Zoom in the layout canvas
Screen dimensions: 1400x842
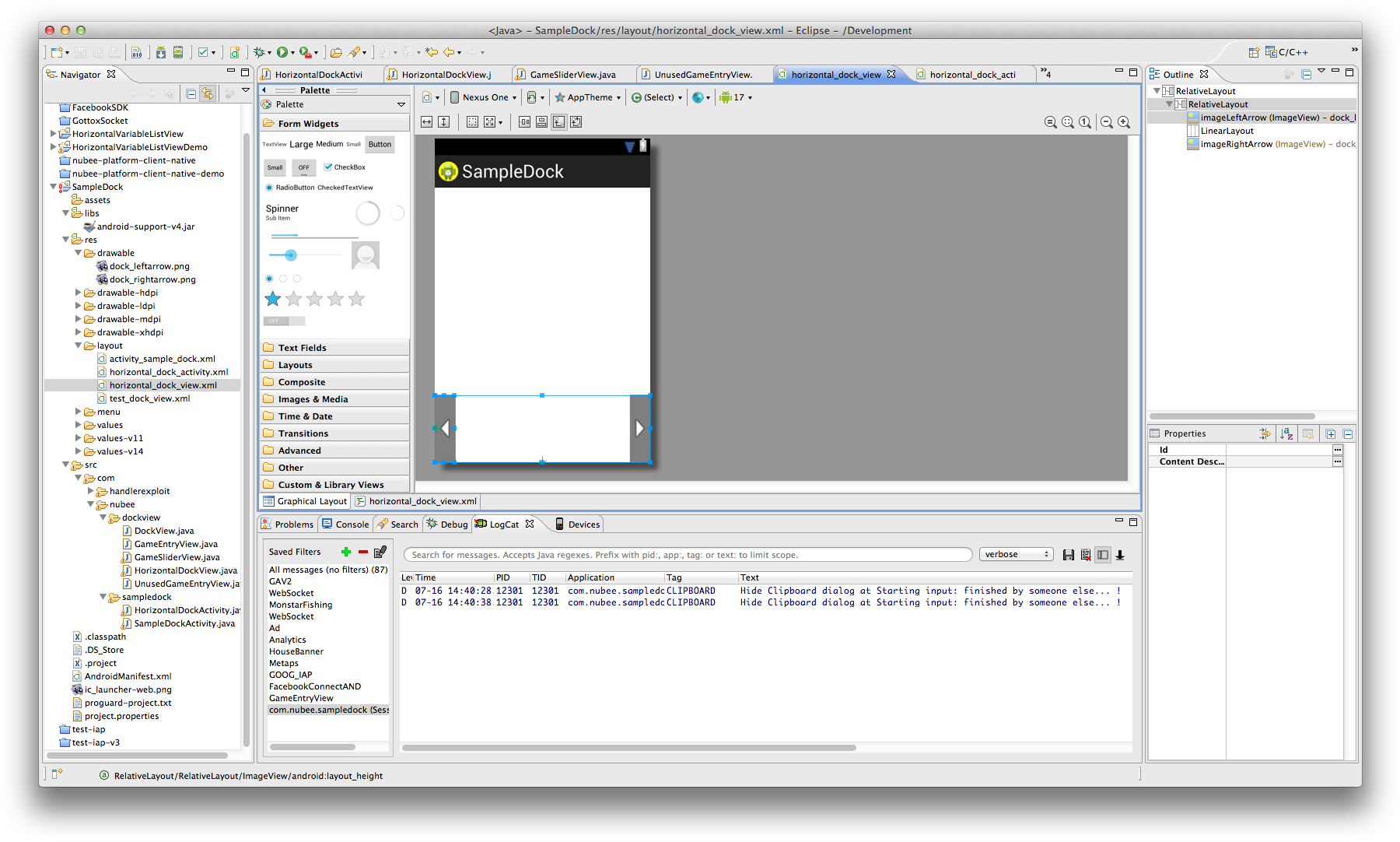click(x=1124, y=122)
